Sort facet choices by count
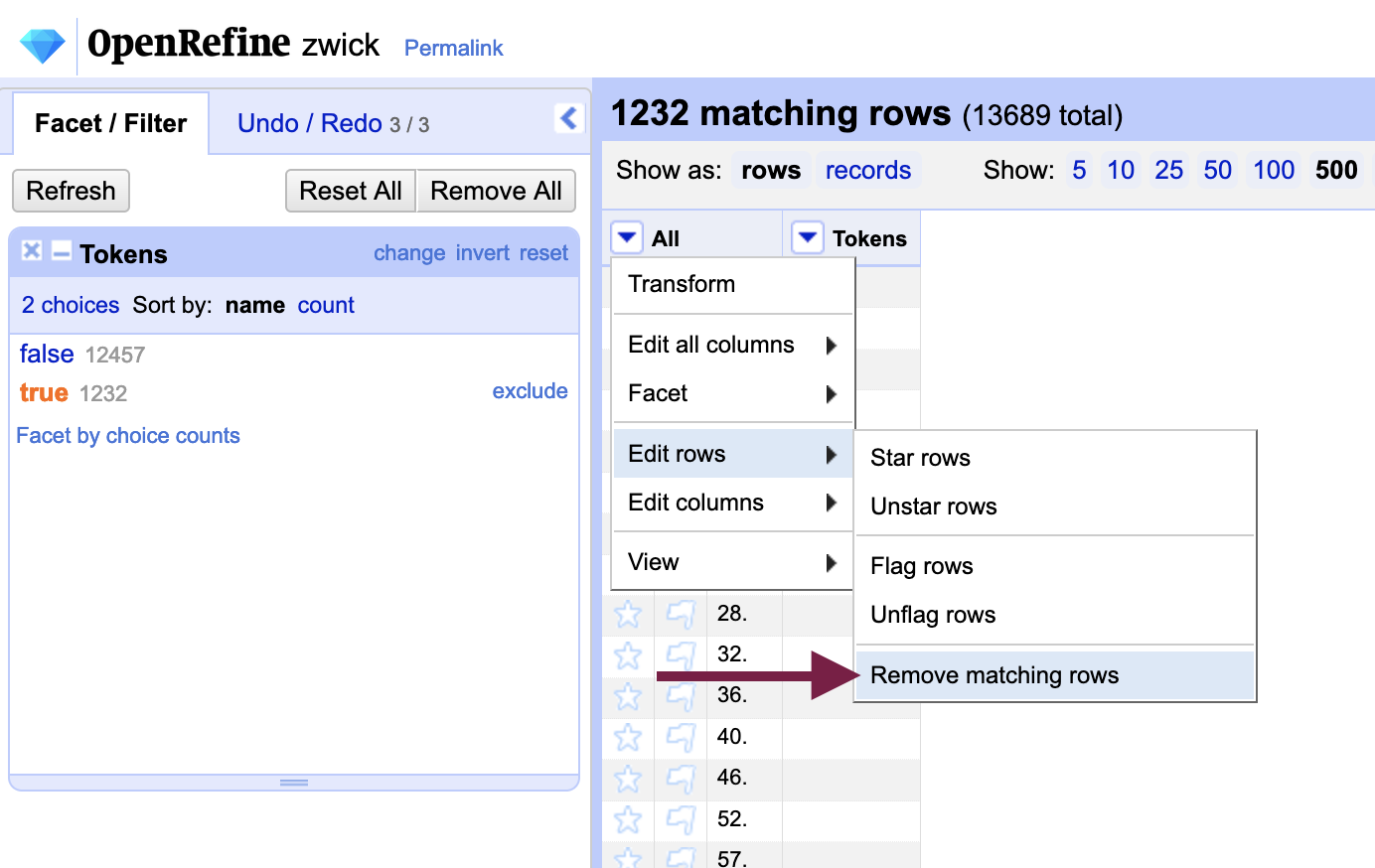Image resolution: width=1375 pixels, height=868 pixels. click(x=326, y=305)
